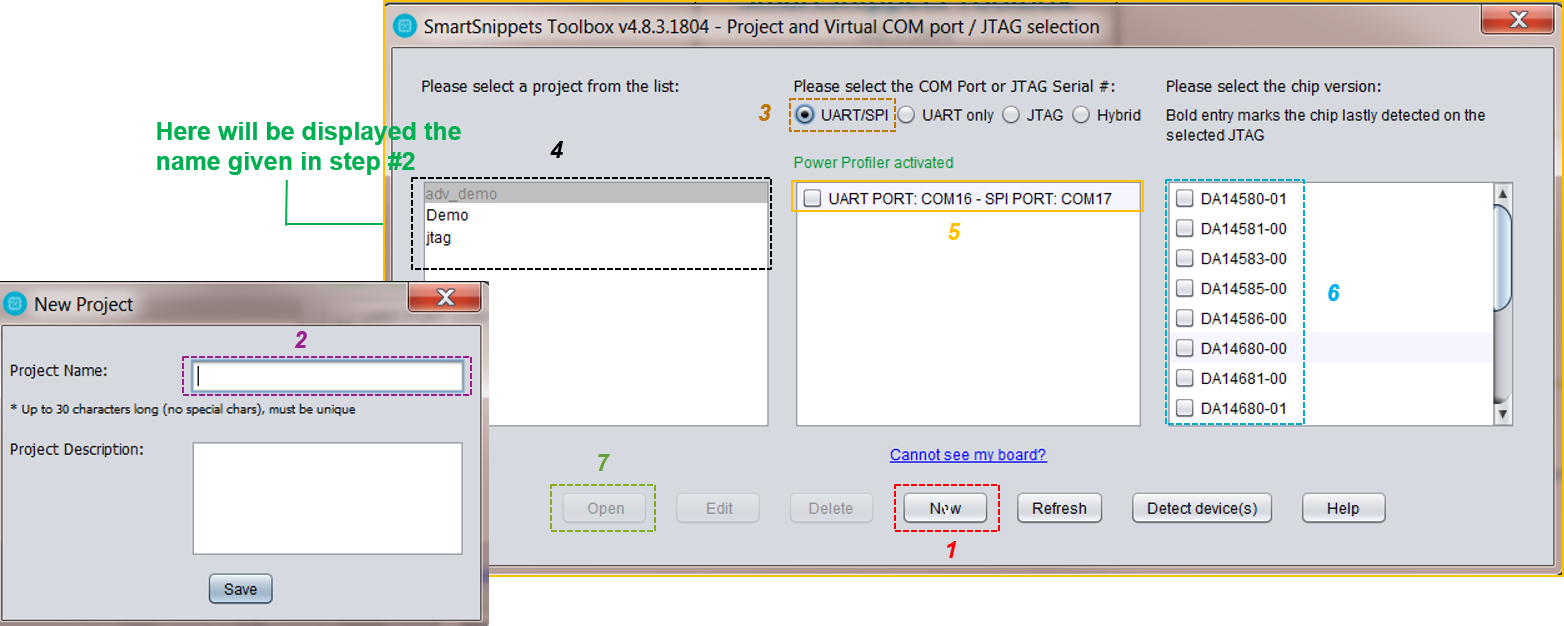Select the Hybrid radio button
1564x626 pixels.
(x=1081, y=115)
